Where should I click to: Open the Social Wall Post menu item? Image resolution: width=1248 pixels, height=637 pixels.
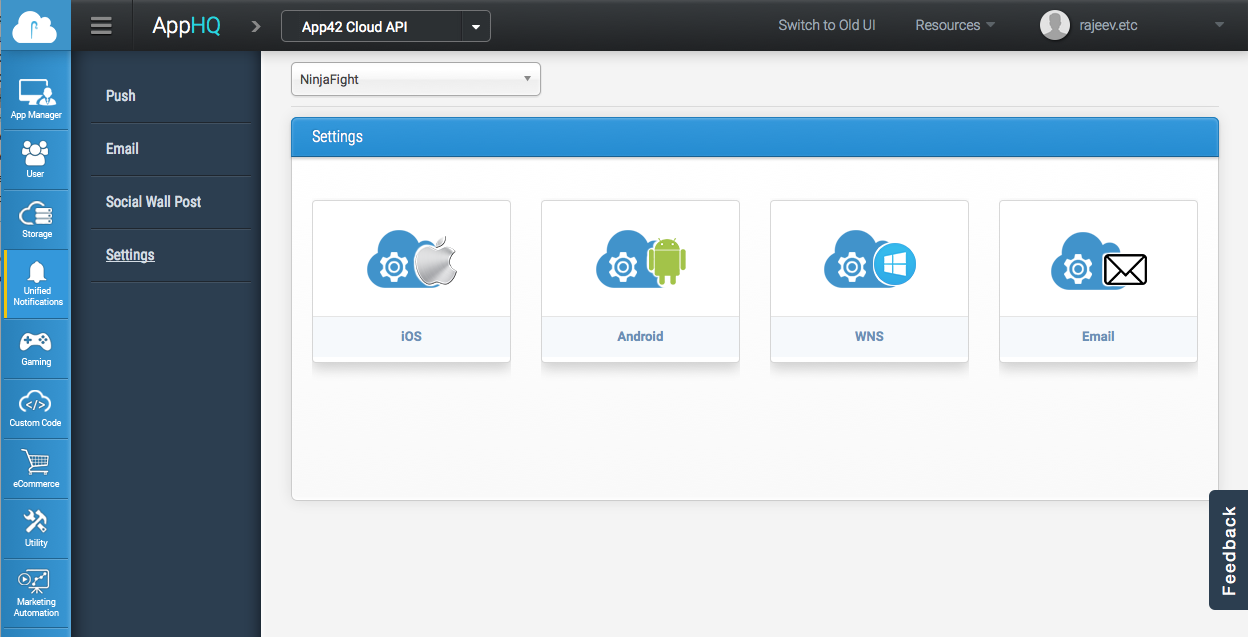tap(154, 202)
